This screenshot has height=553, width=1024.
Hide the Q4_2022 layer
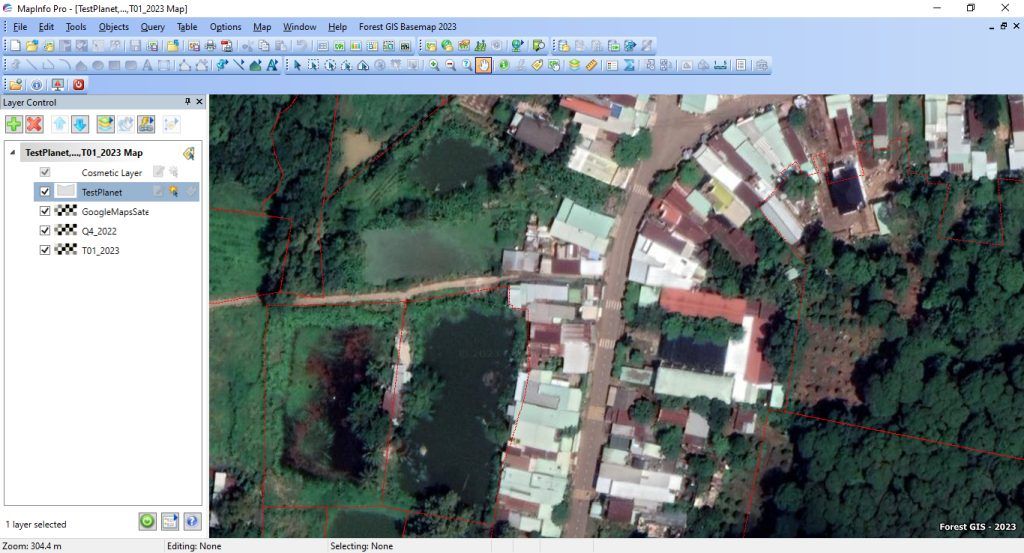[x=44, y=231]
